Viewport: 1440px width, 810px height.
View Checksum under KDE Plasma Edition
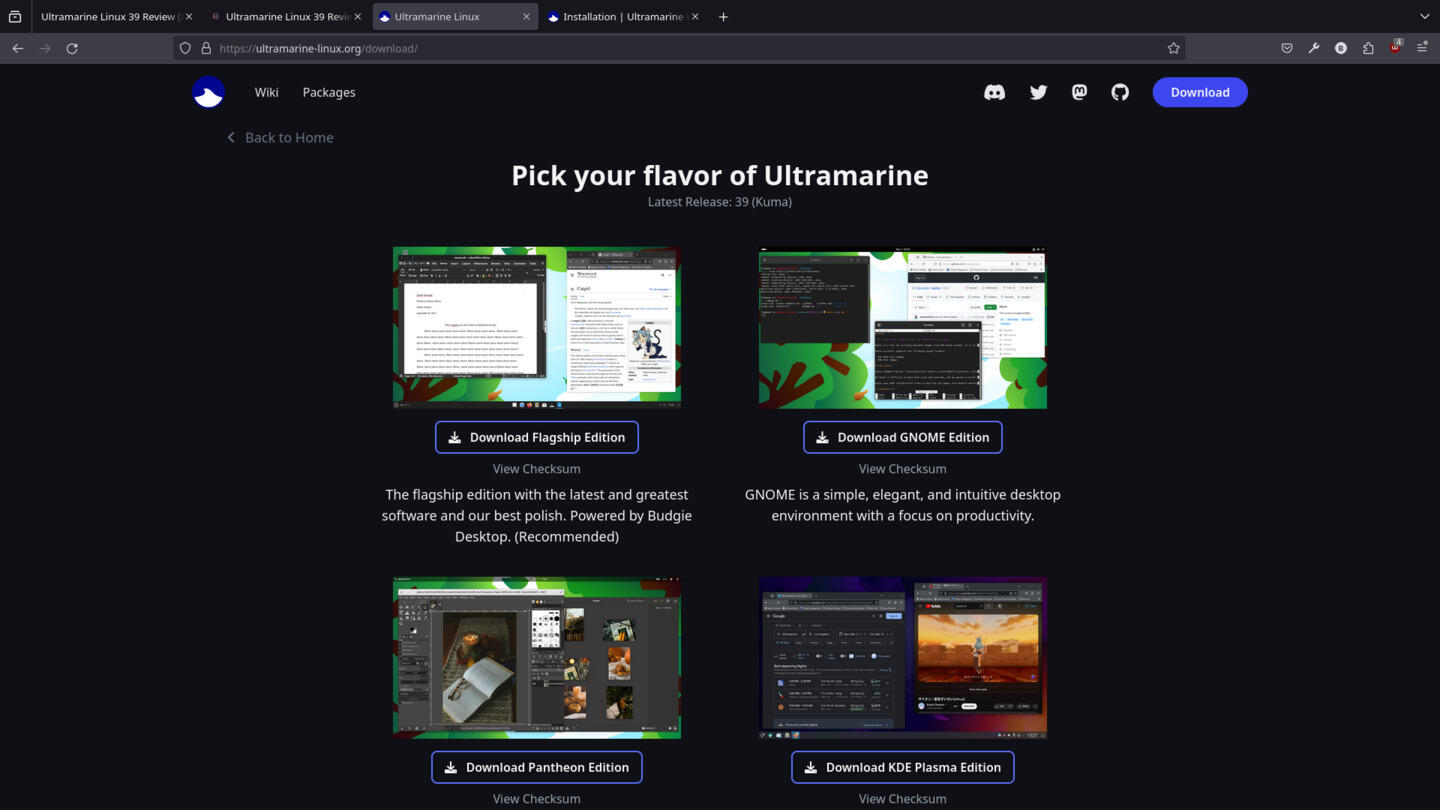[x=903, y=799]
